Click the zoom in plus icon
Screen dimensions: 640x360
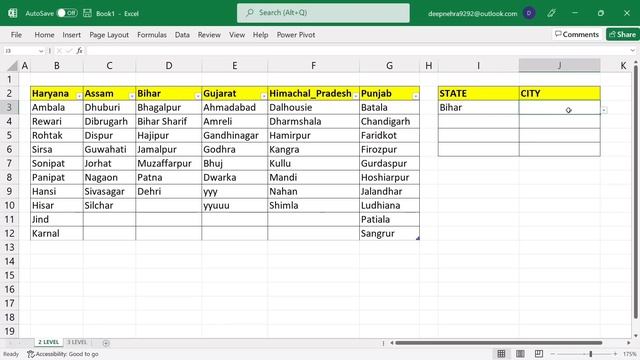pyautogui.click(x=615, y=354)
